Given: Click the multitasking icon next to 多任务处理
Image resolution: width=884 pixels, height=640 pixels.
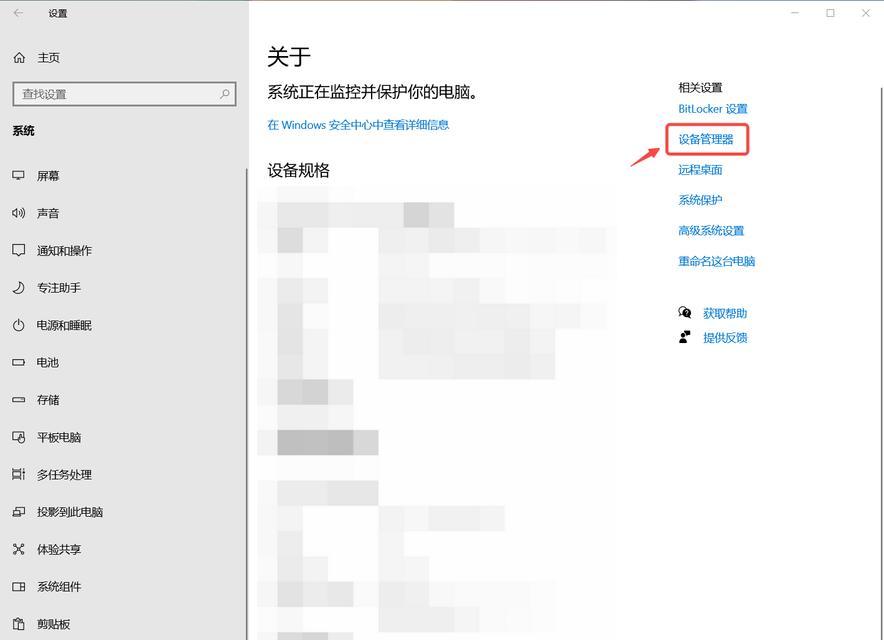Looking at the screenshot, I should 19,474.
